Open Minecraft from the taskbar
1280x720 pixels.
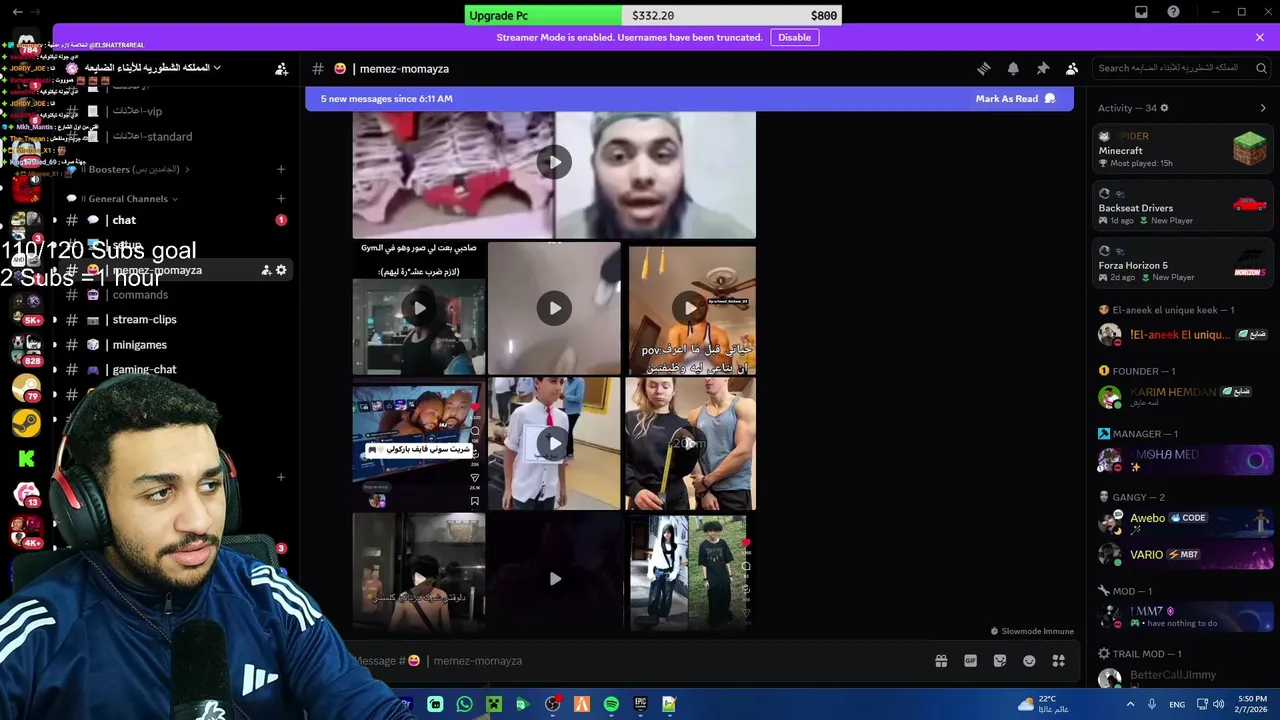tap(493, 704)
